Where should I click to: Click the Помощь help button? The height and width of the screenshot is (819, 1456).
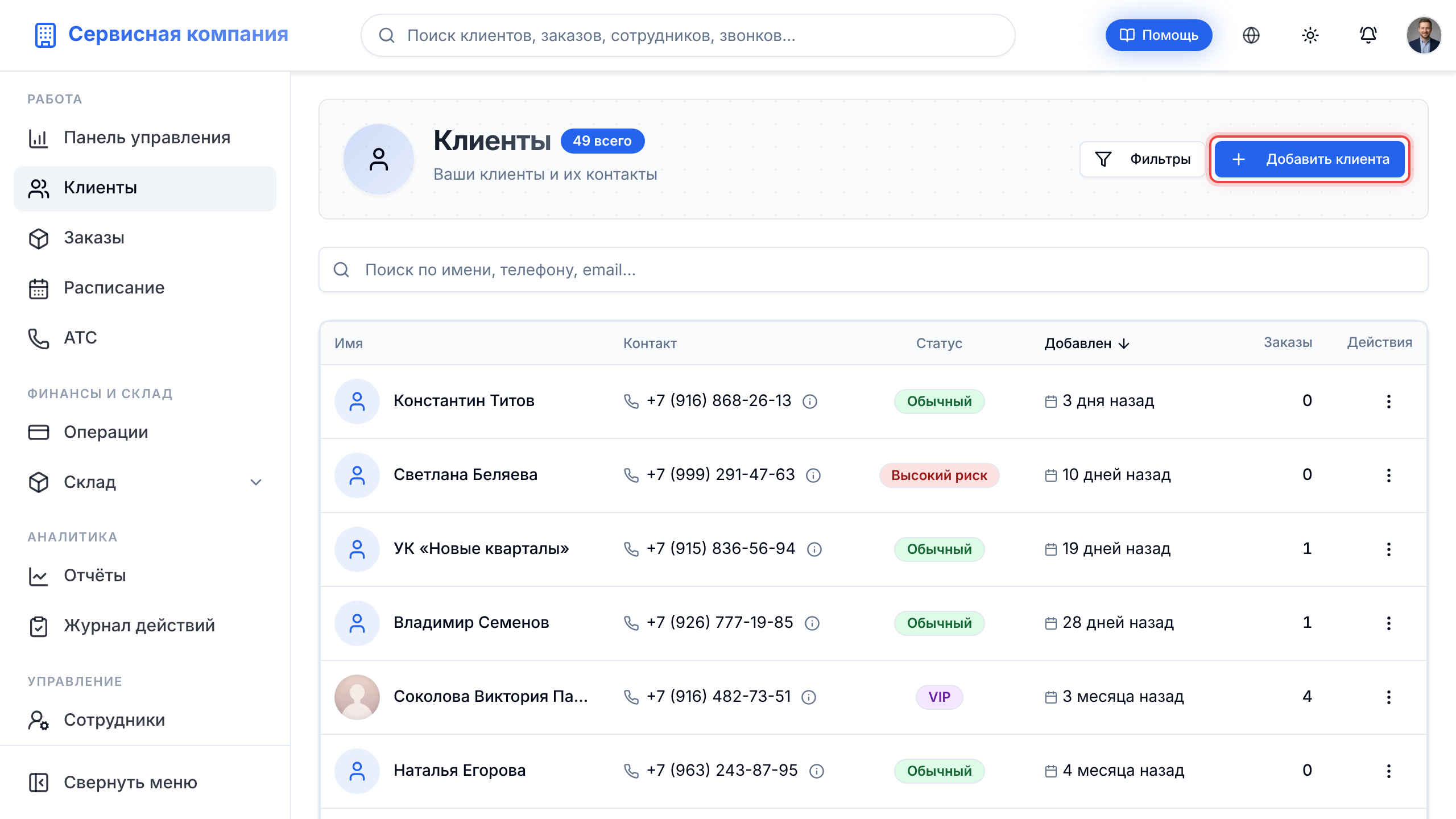tap(1159, 35)
